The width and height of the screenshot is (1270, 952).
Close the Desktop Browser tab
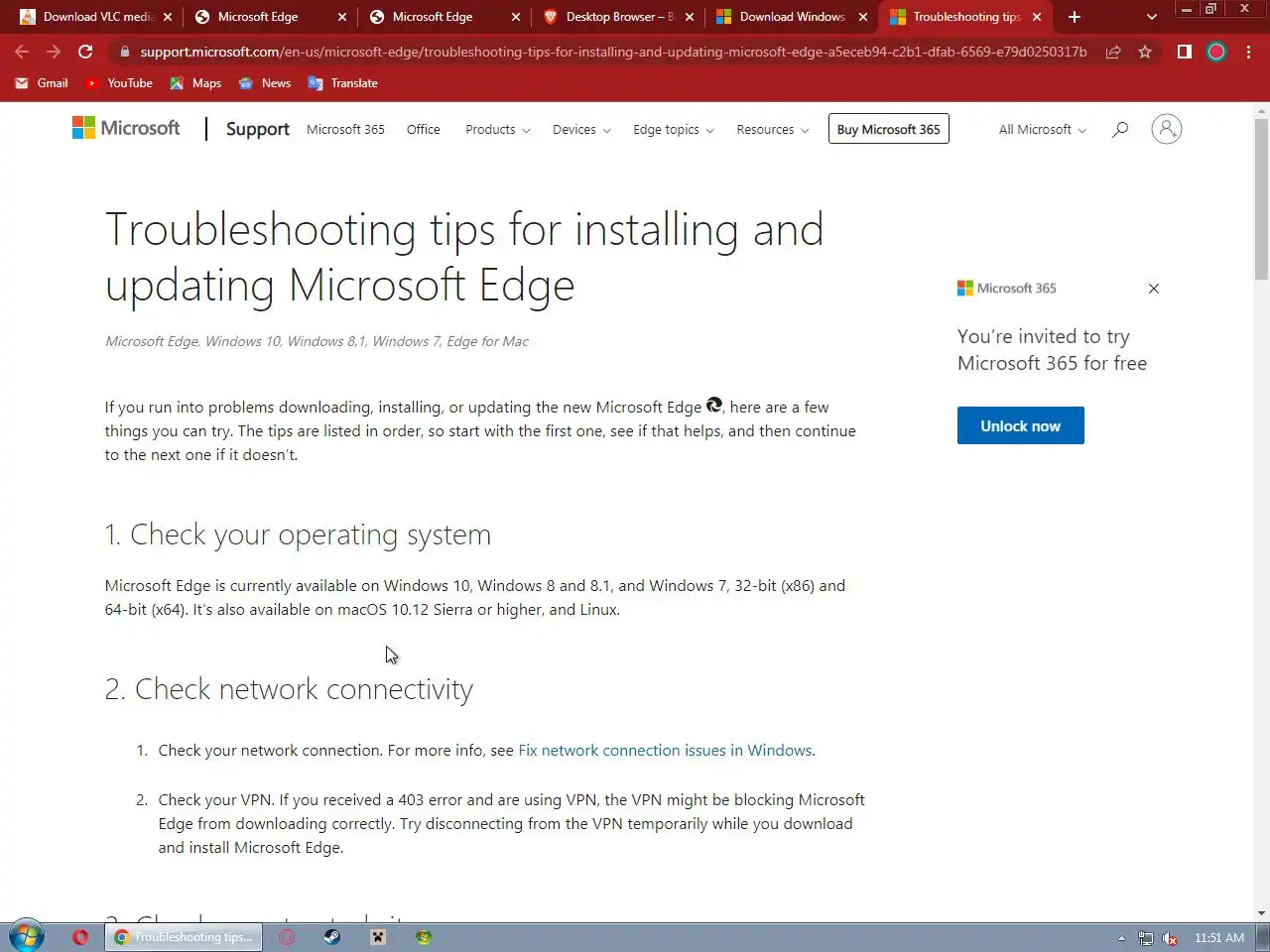[x=690, y=17]
